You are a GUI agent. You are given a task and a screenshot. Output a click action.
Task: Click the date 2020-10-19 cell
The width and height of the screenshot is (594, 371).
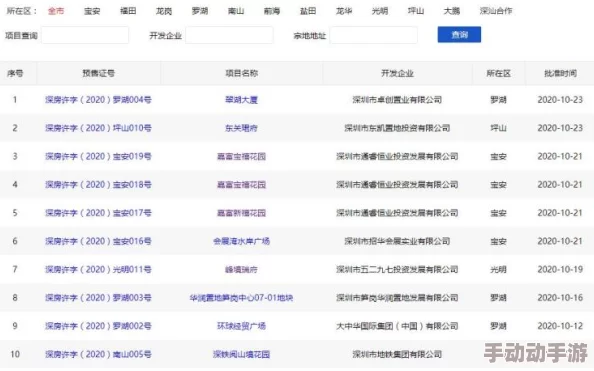coord(560,269)
